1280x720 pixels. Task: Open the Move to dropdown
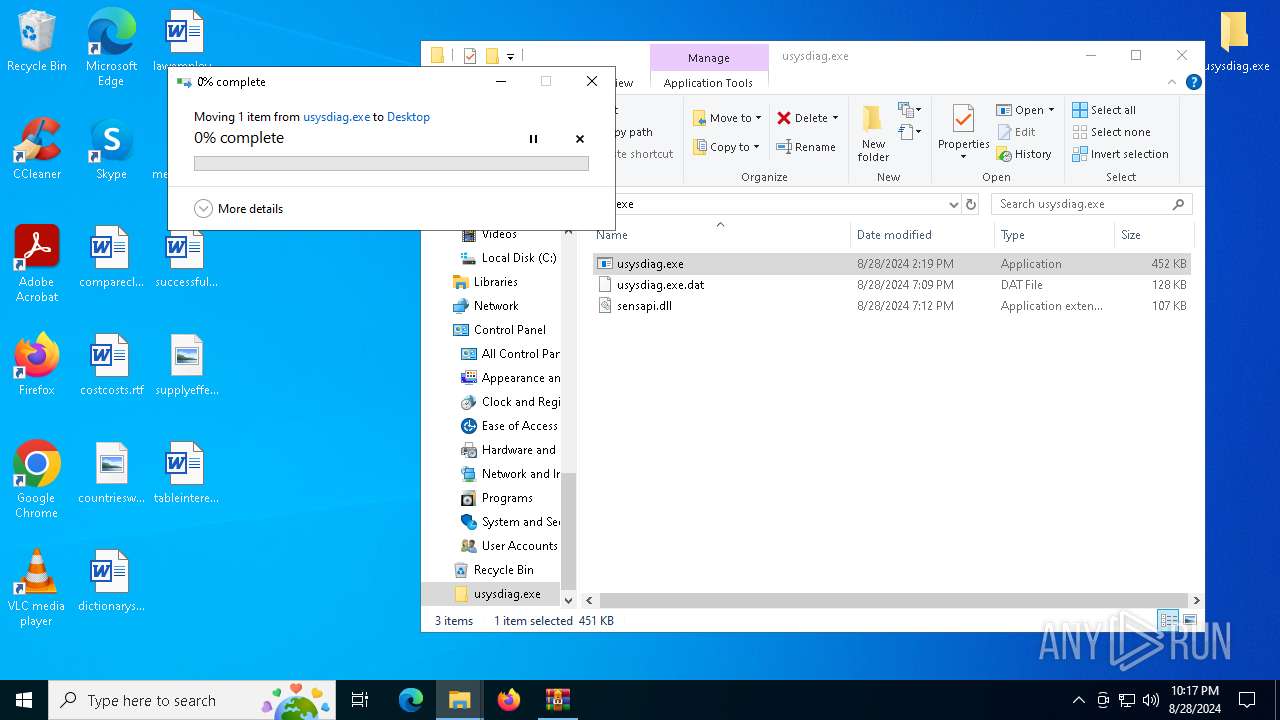click(727, 118)
